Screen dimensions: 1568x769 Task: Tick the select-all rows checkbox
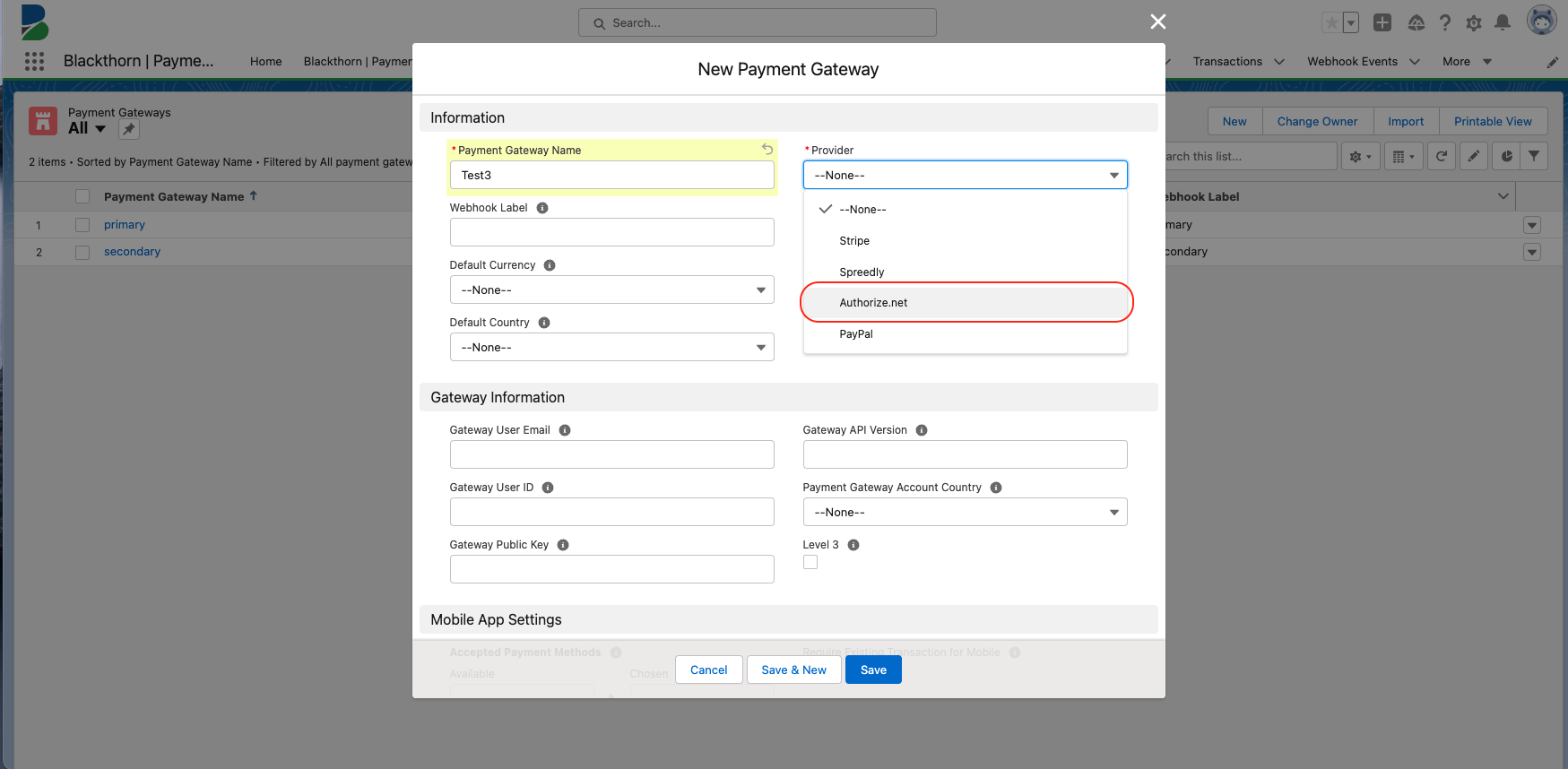click(82, 196)
